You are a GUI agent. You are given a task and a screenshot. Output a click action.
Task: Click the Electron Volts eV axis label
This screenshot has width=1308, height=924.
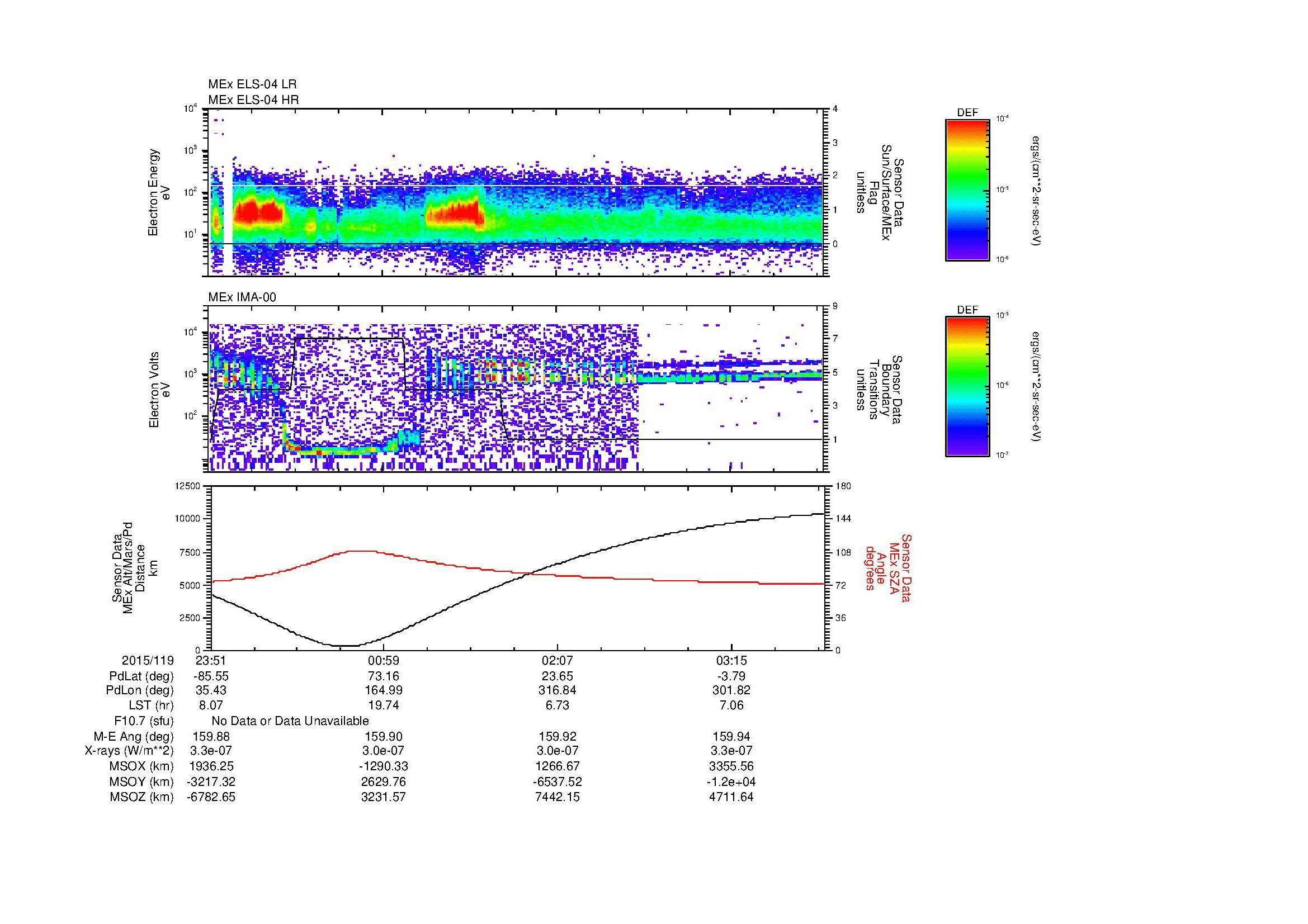point(159,390)
